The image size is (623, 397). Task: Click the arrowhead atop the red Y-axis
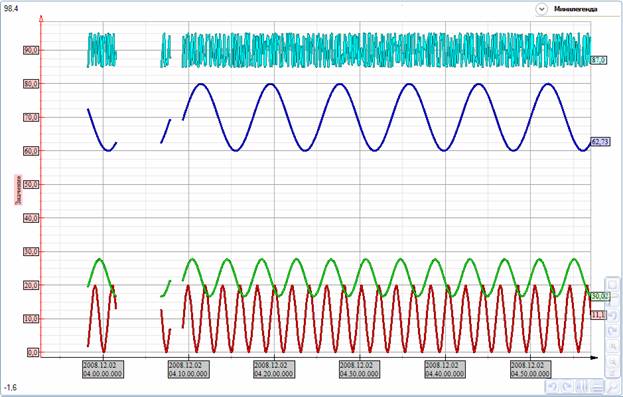click(x=41, y=18)
